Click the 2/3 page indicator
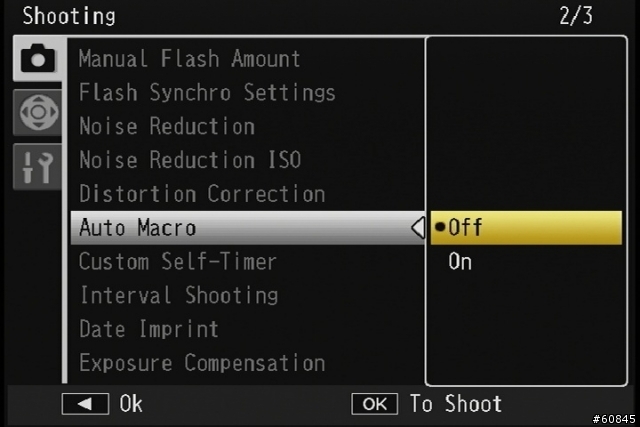The width and height of the screenshot is (640, 427). pos(576,16)
